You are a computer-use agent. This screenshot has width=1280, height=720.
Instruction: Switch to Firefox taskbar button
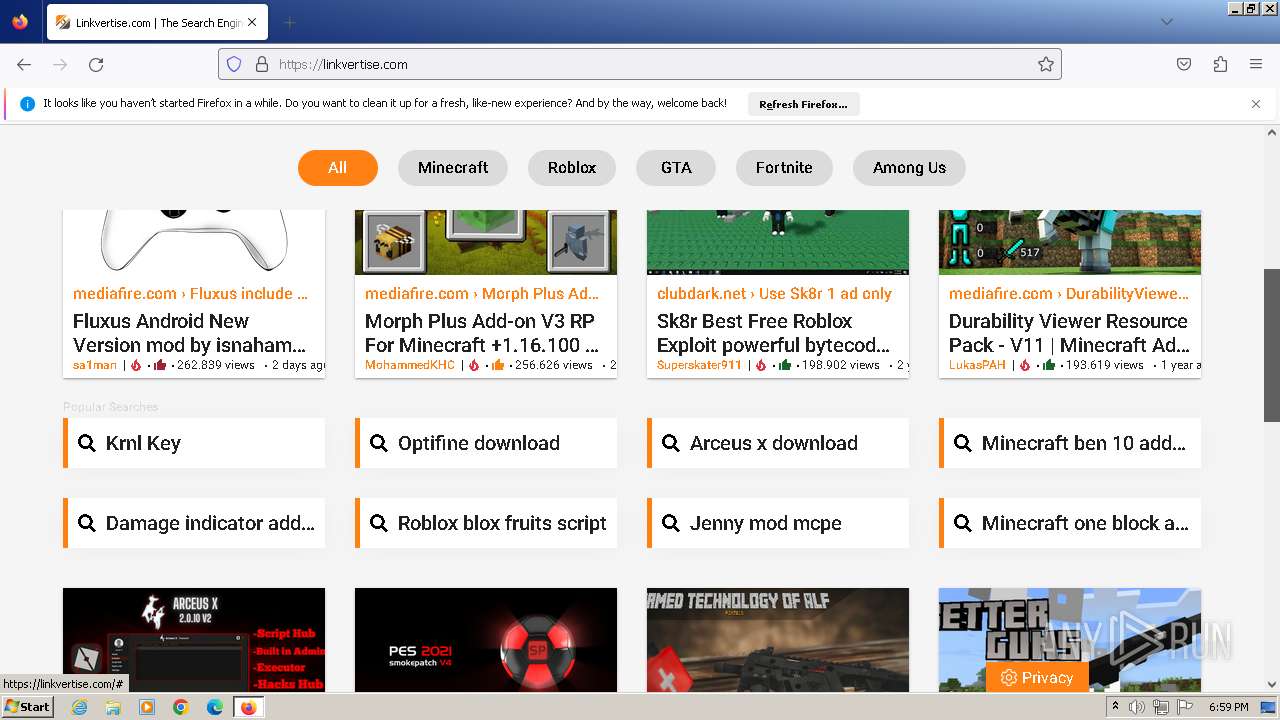pyautogui.click(x=248, y=707)
